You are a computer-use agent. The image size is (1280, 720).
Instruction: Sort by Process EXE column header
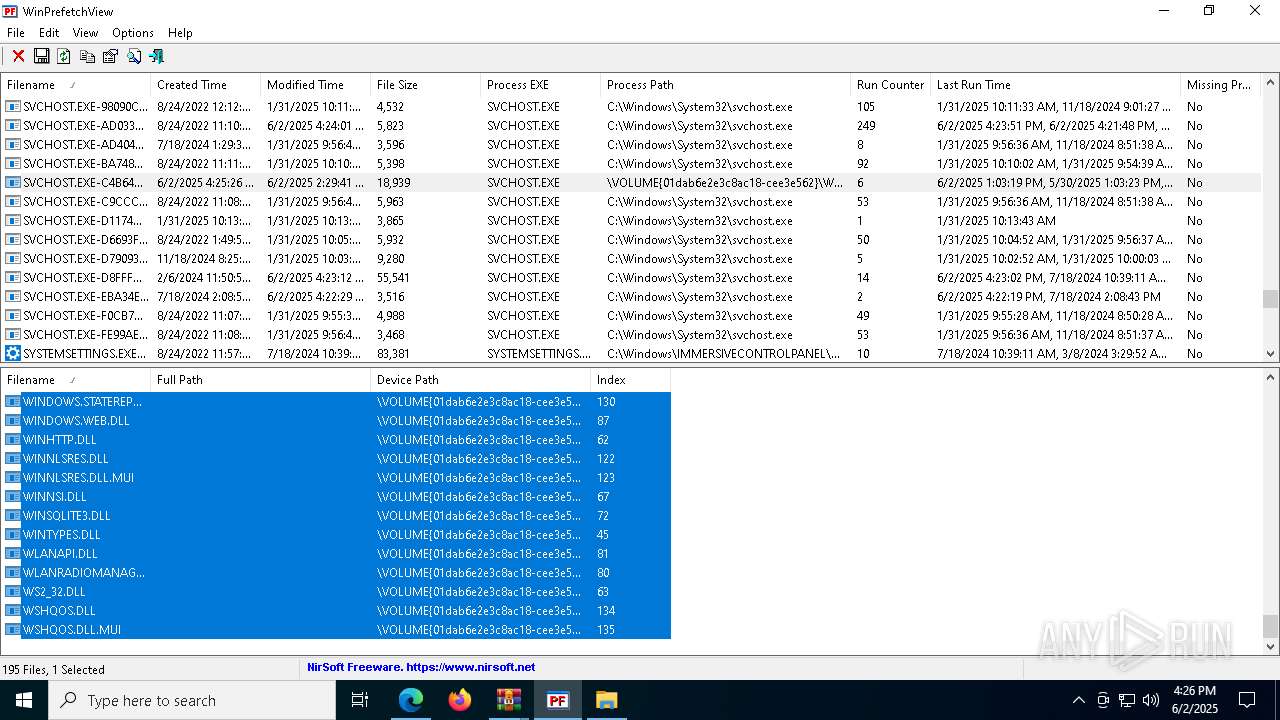540,85
